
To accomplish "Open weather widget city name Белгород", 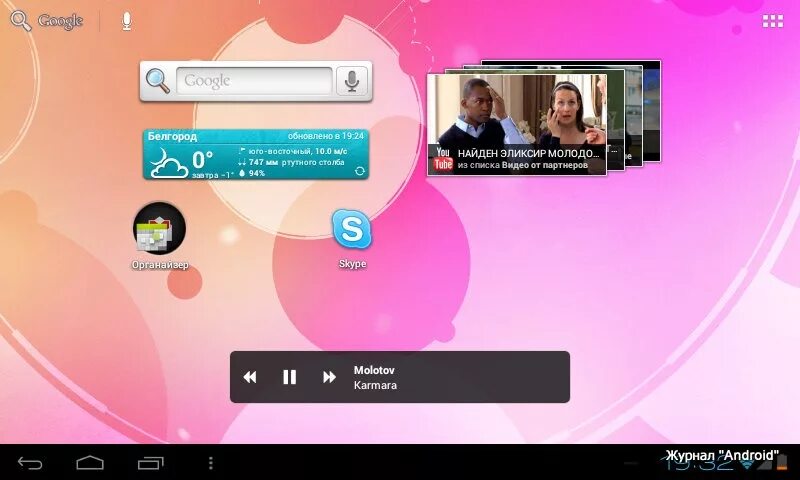I will point(172,136).
